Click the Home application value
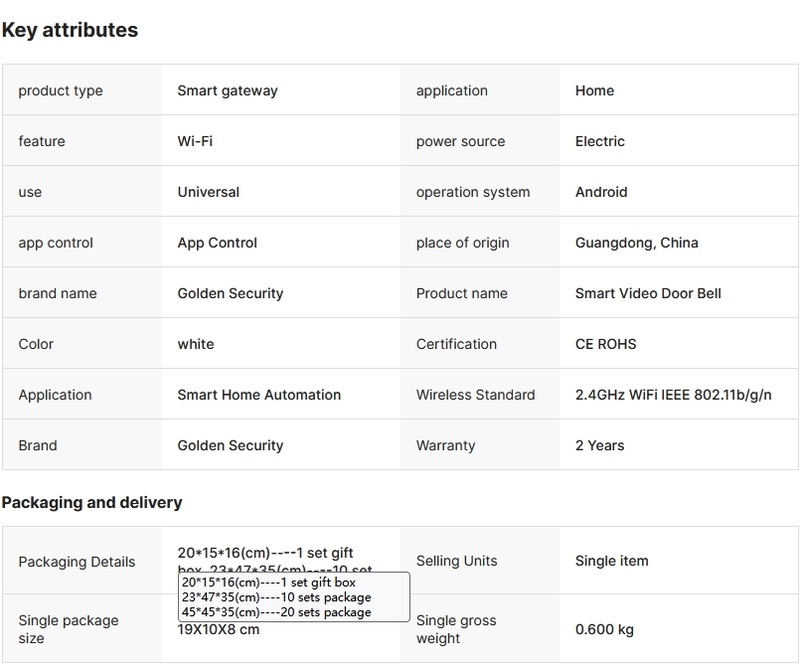 594,90
